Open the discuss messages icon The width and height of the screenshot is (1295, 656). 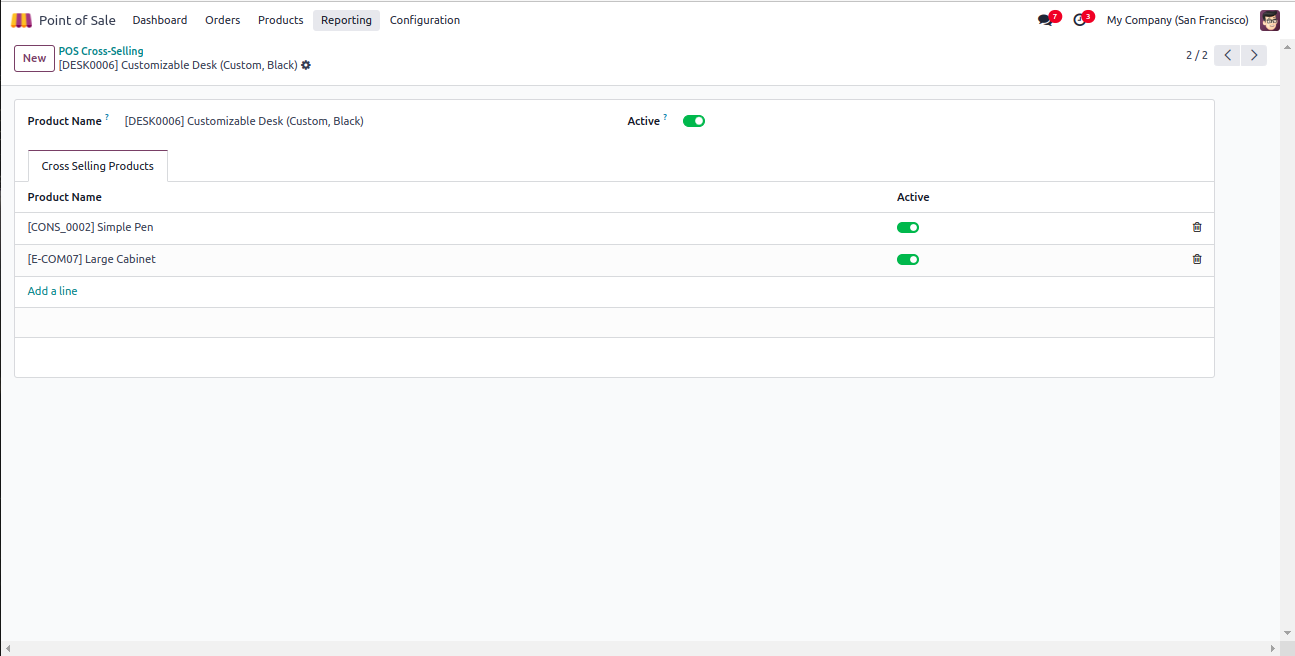tap(1045, 20)
